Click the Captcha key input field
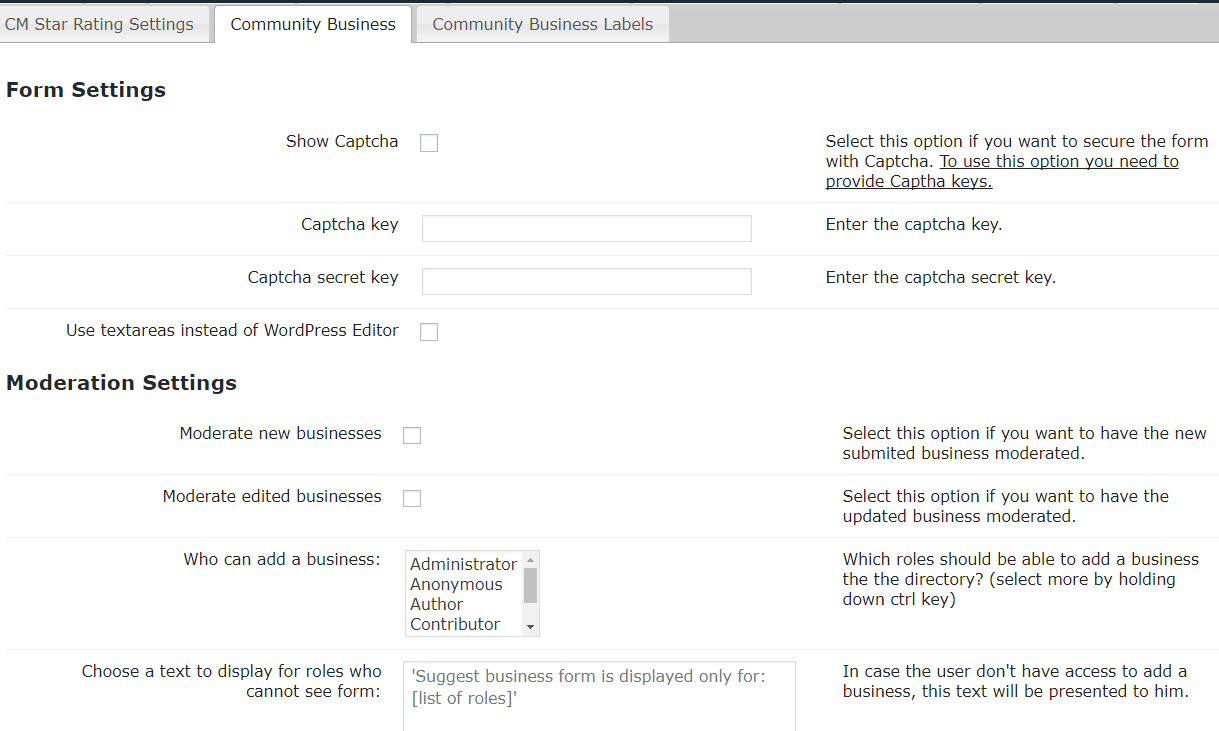The height and width of the screenshot is (731, 1219). tap(586, 228)
